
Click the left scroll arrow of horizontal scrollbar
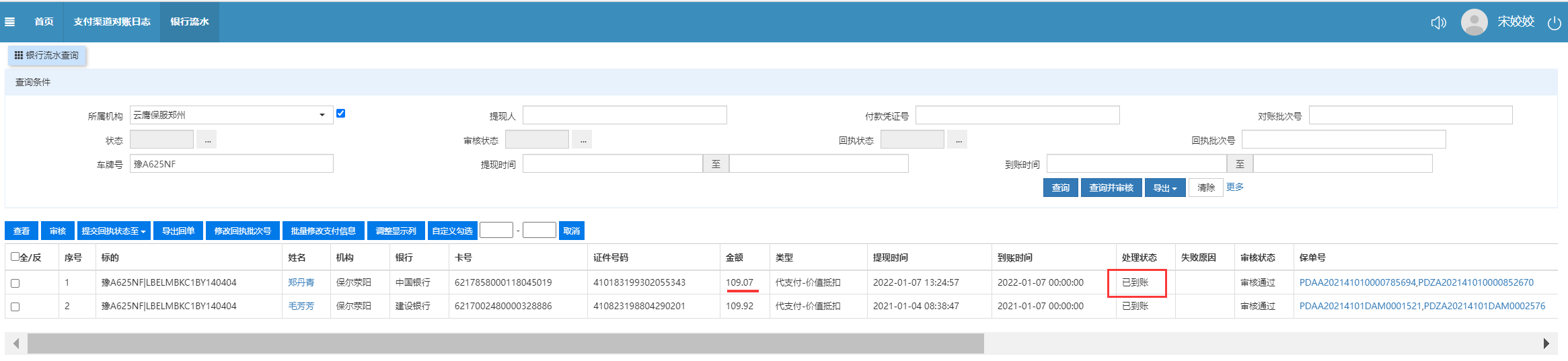coord(16,344)
